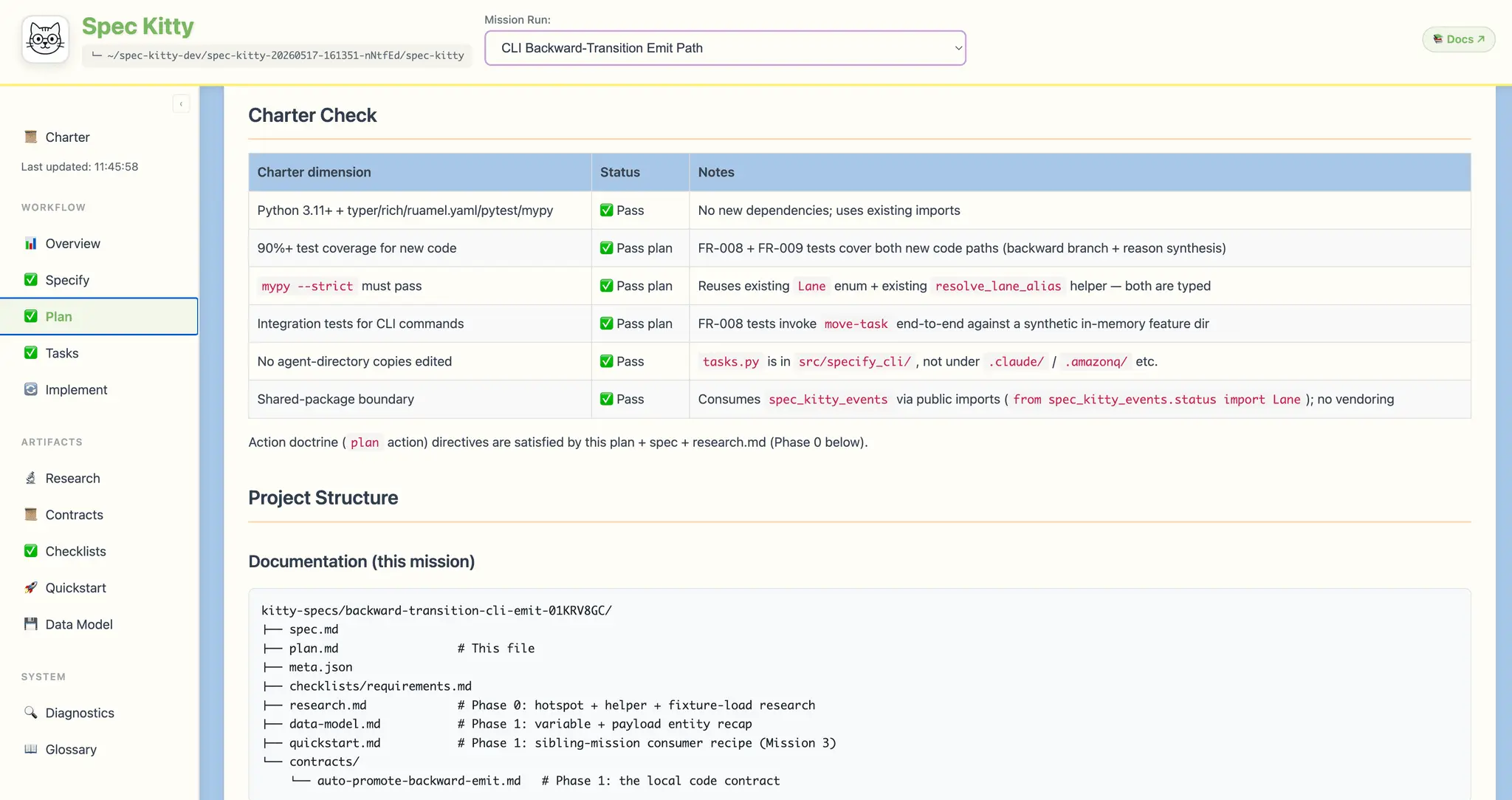Click the project path under Spec Kitty
Viewport: 1512px width, 800px height.
[x=277, y=55]
